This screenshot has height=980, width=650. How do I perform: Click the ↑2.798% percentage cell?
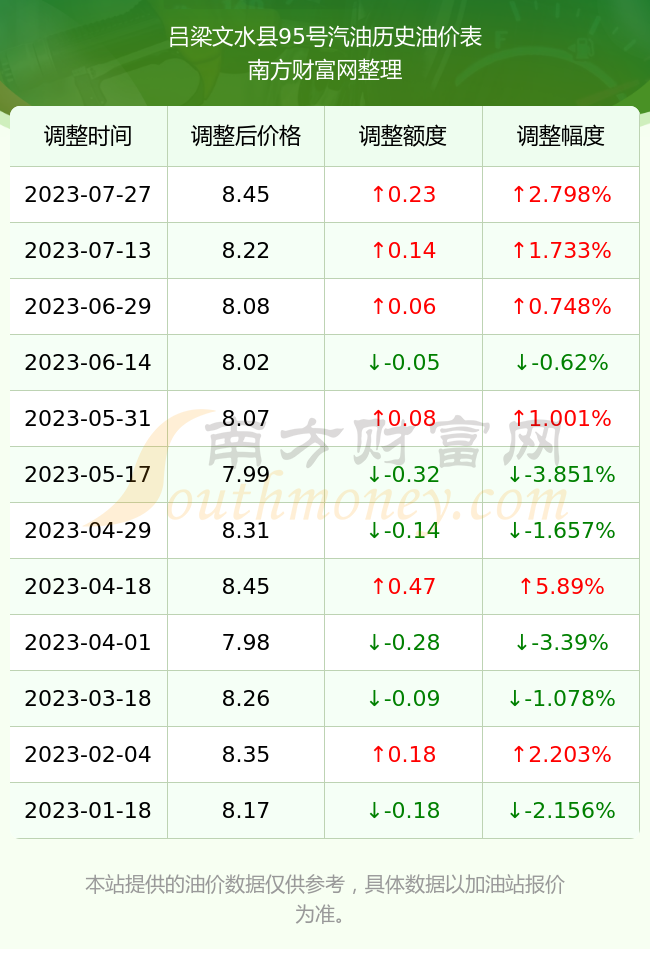pos(561,194)
